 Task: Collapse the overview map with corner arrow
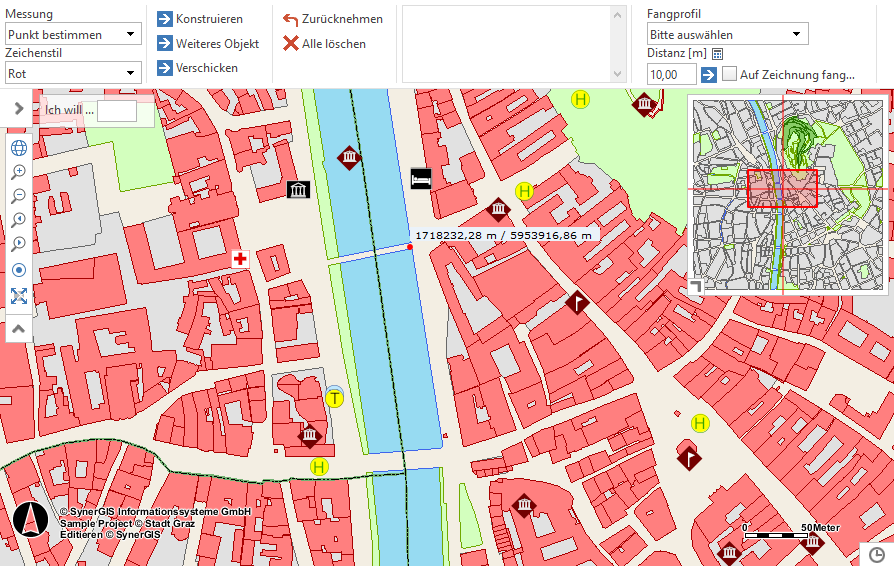click(696, 287)
